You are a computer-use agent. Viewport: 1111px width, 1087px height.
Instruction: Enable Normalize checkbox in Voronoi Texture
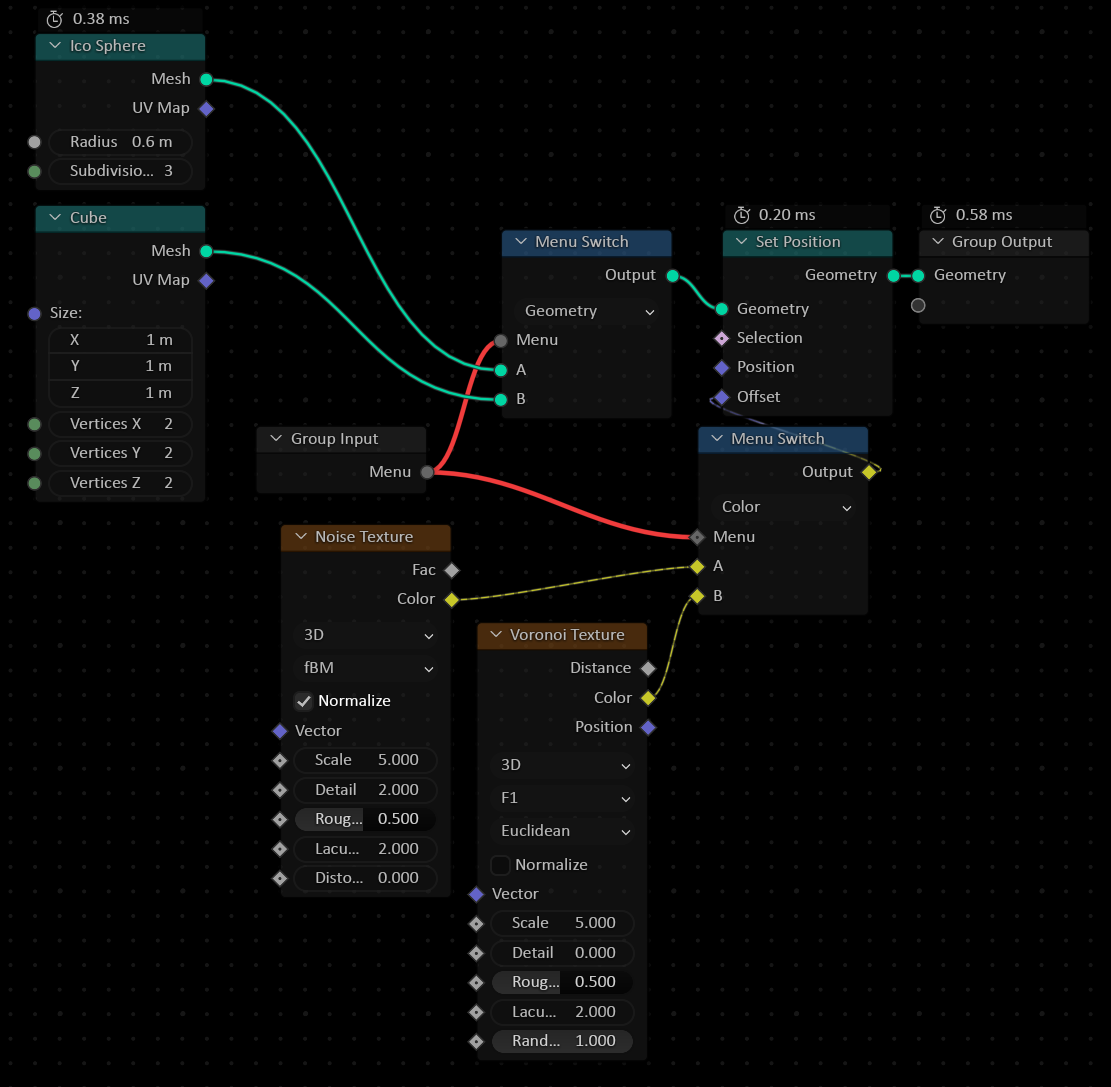click(501, 865)
